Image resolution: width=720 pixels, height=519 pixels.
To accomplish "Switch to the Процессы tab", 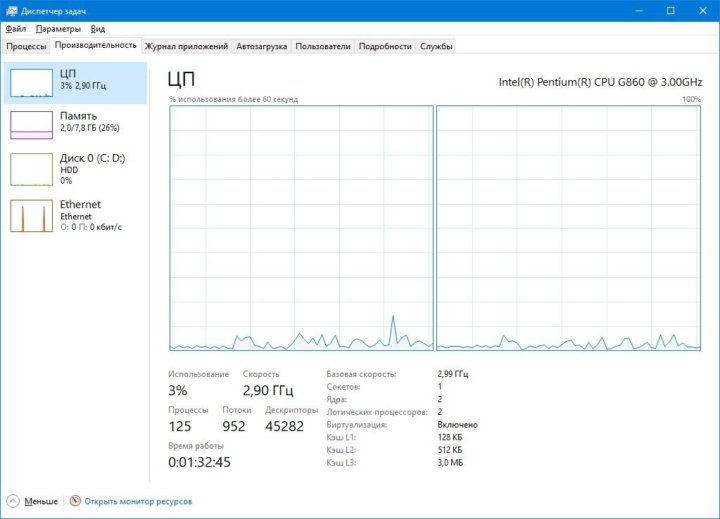I will 26,46.
